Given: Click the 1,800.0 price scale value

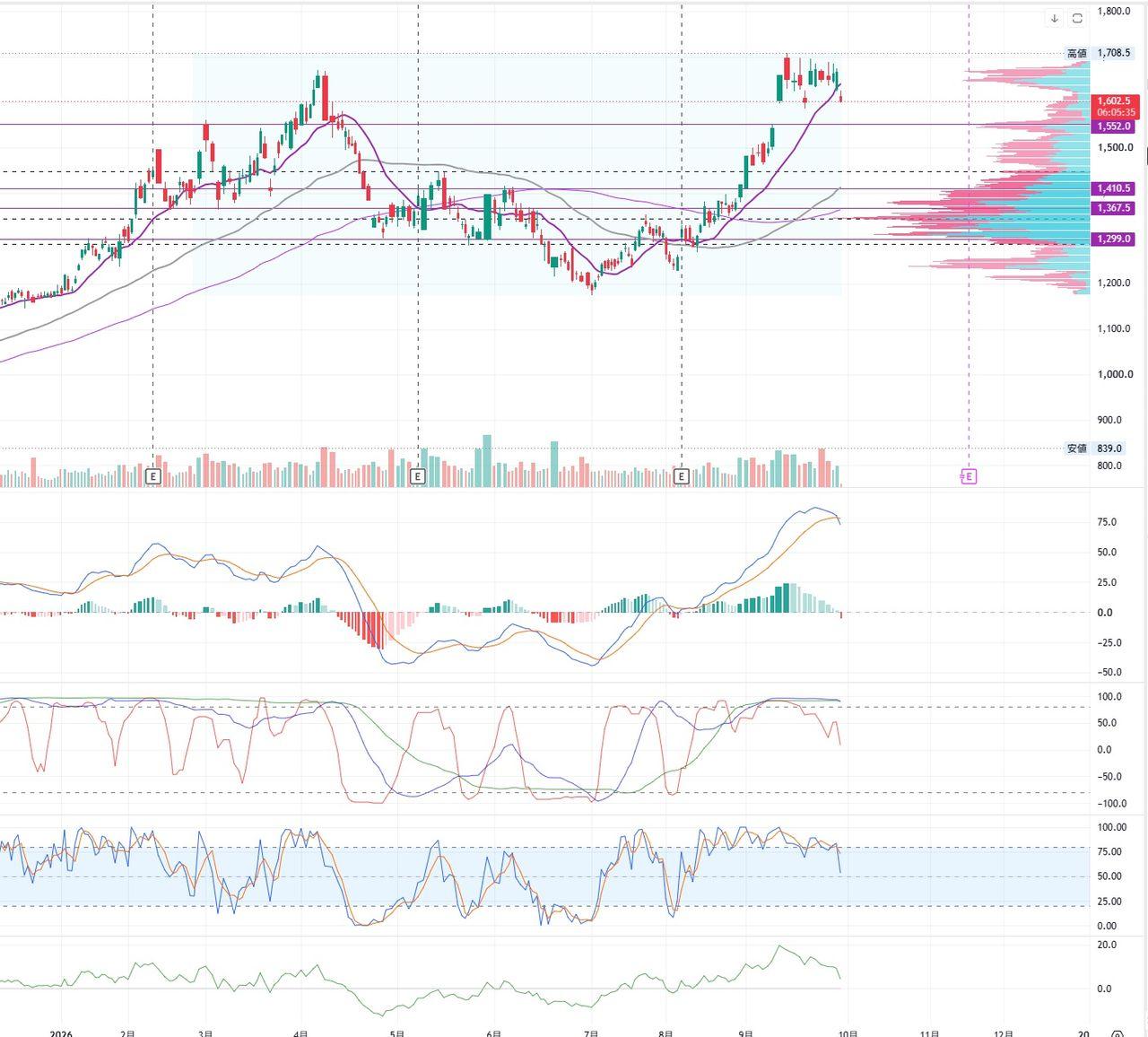Looking at the screenshot, I should 1114,12.
